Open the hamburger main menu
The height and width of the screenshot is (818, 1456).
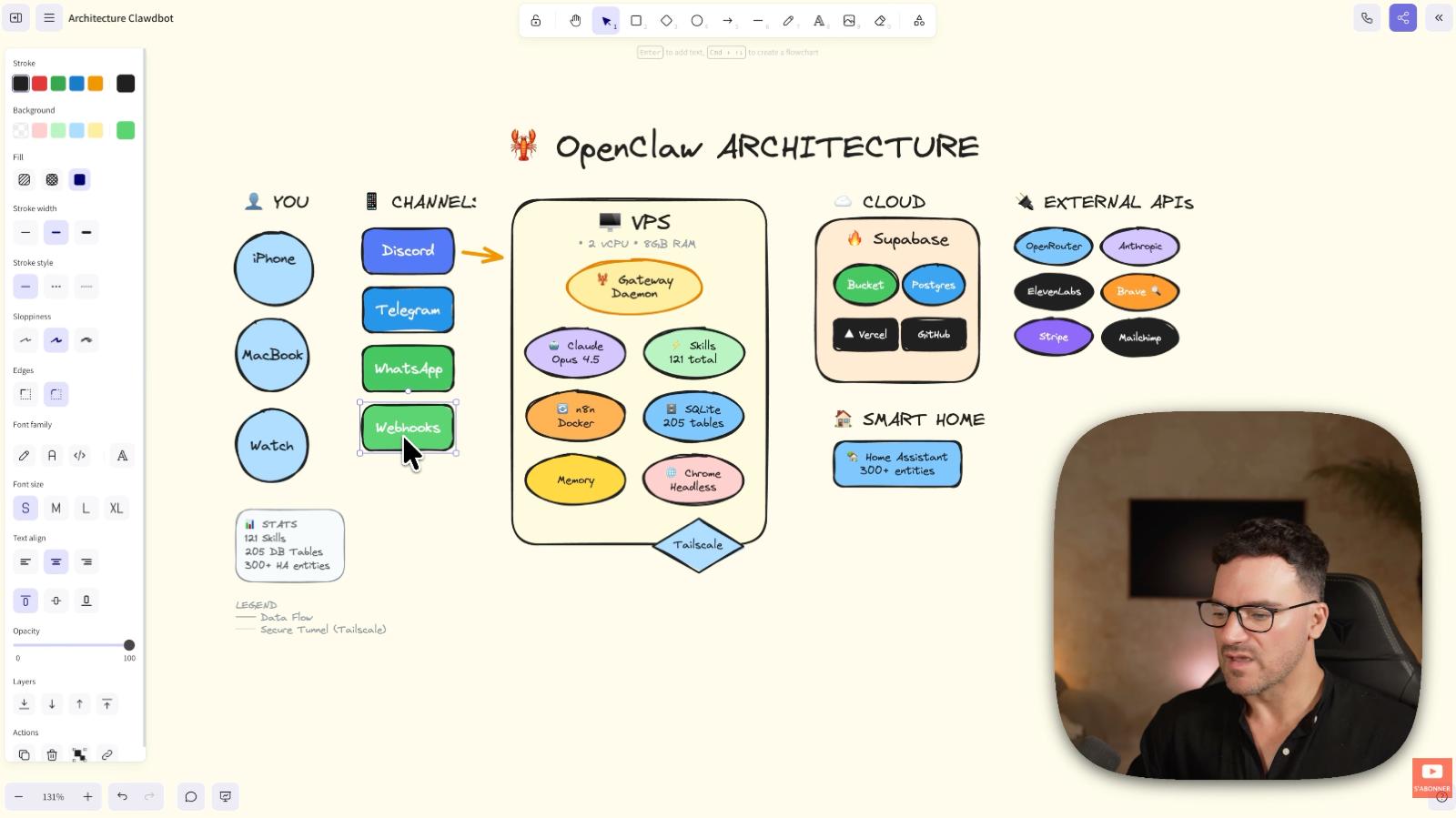(x=49, y=18)
